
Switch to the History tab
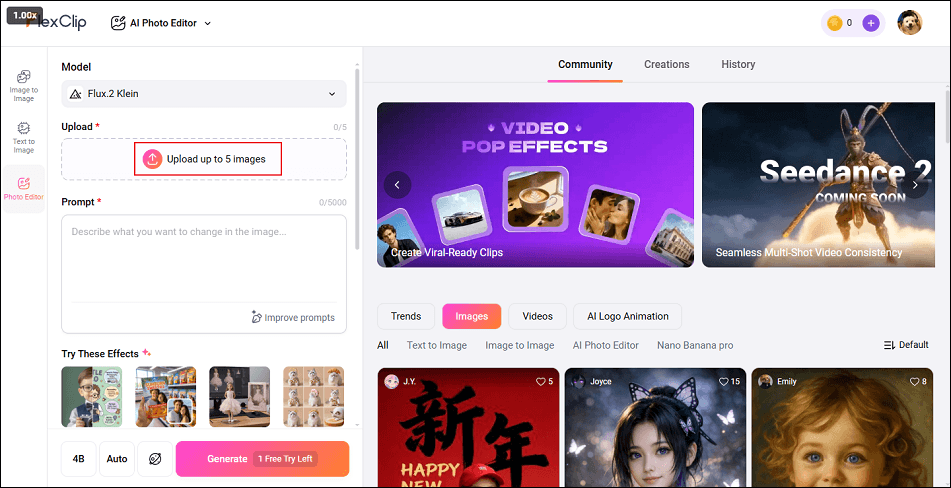point(738,64)
